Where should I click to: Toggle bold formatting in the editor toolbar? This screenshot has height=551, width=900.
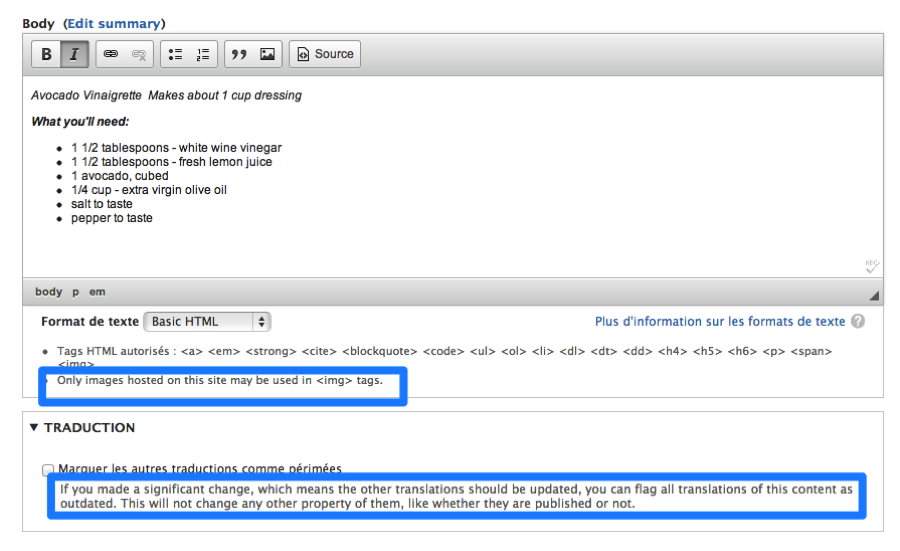(46, 54)
